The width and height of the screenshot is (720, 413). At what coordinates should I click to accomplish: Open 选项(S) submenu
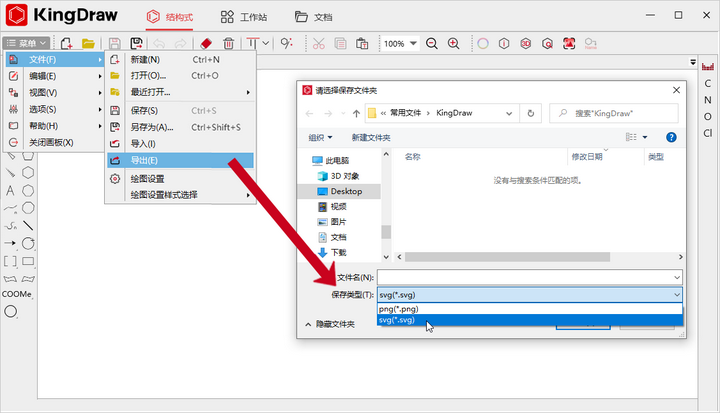pos(55,109)
